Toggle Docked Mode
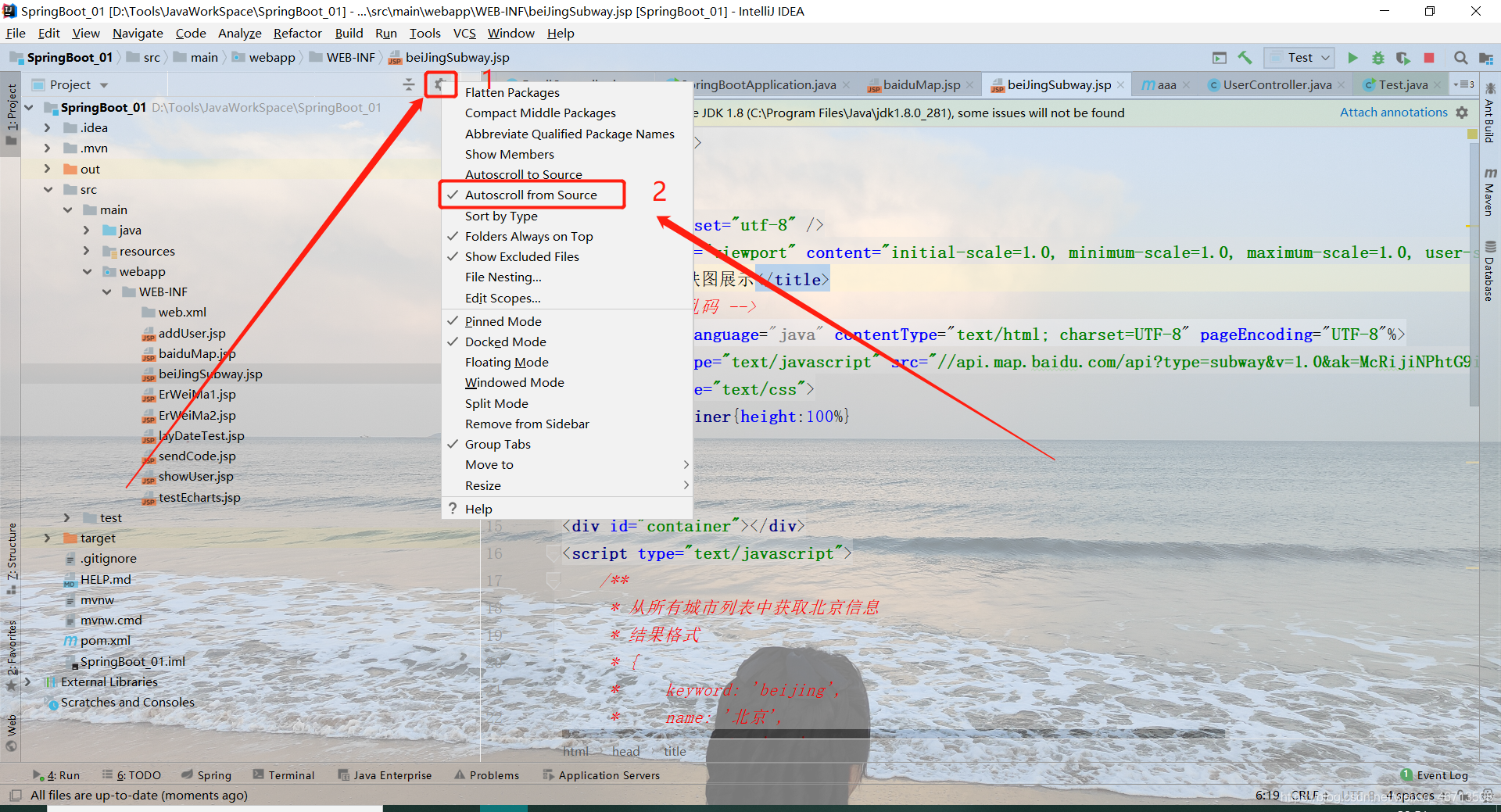 [567, 342]
